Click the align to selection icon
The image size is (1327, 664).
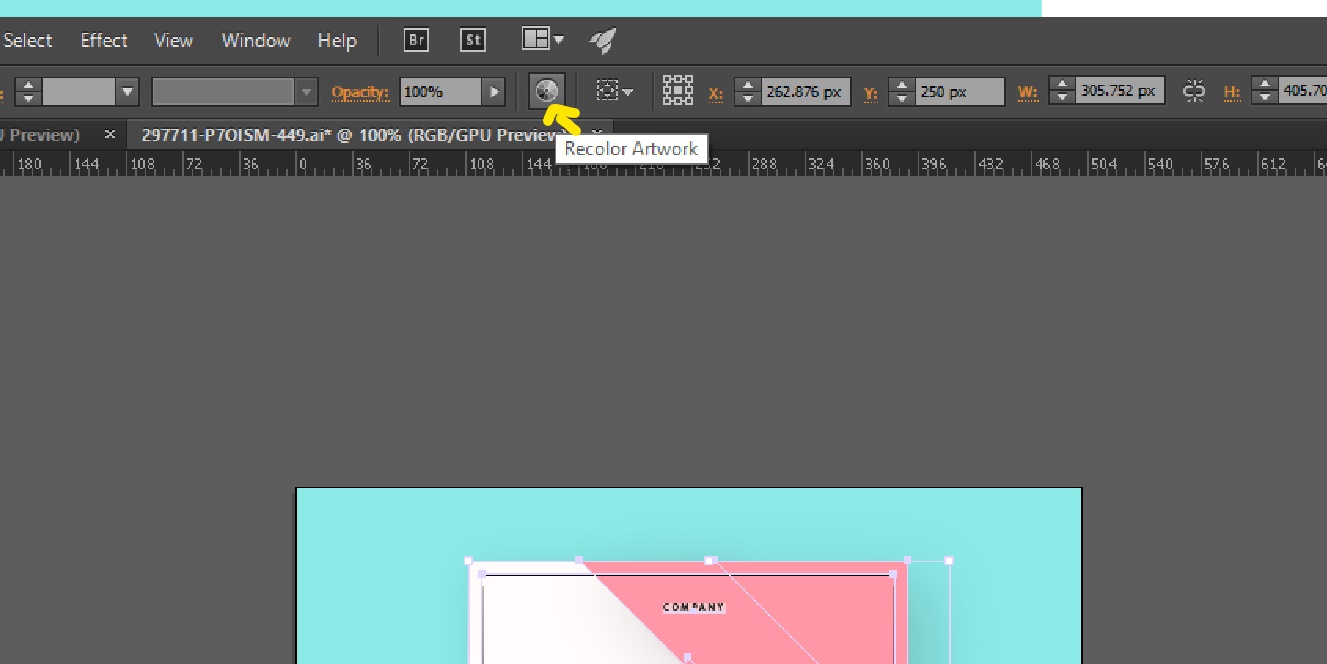[613, 91]
